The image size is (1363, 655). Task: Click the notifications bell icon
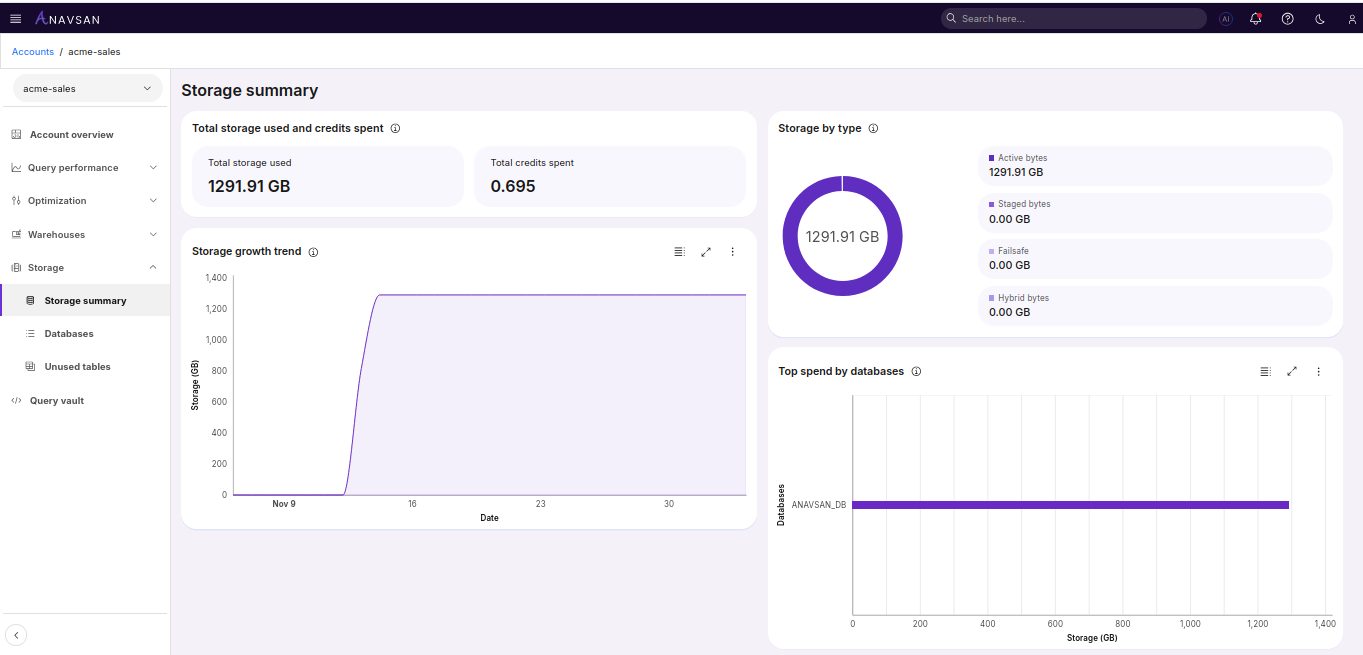coord(1256,19)
